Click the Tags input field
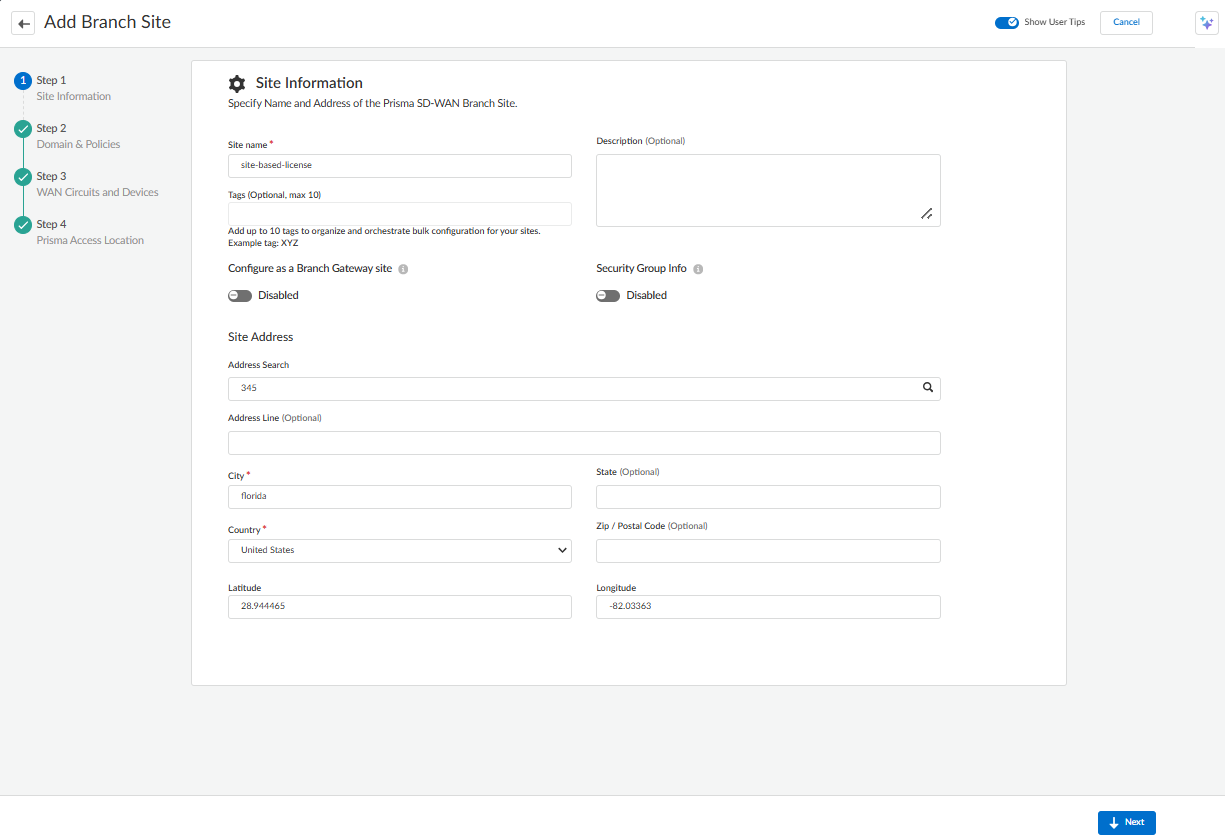This screenshot has width=1225, height=838. tap(399, 214)
